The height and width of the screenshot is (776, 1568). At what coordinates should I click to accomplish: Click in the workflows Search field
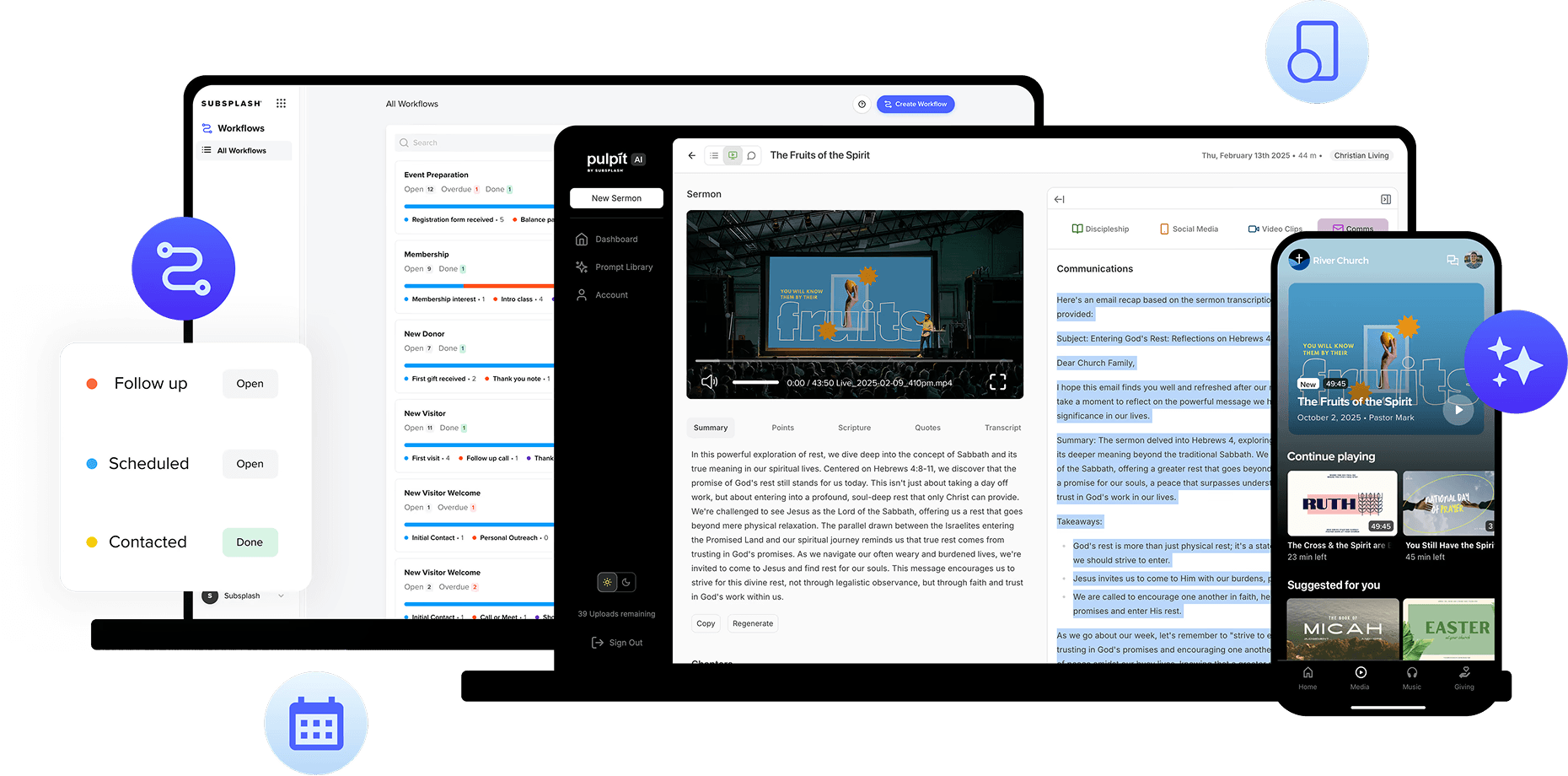click(x=476, y=143)
